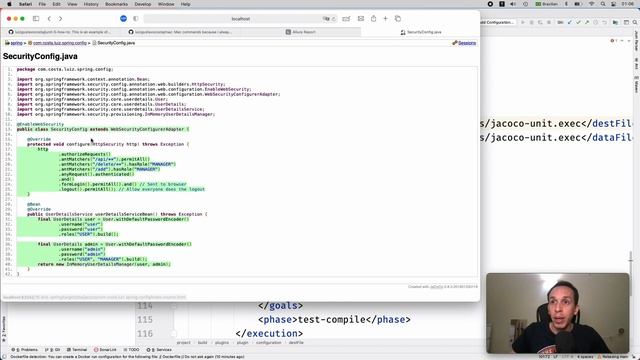Click the 'plugins' breadcrumb in the IDE editor
The width and height of the screenshot is (640, 360).
coord(222,343)
